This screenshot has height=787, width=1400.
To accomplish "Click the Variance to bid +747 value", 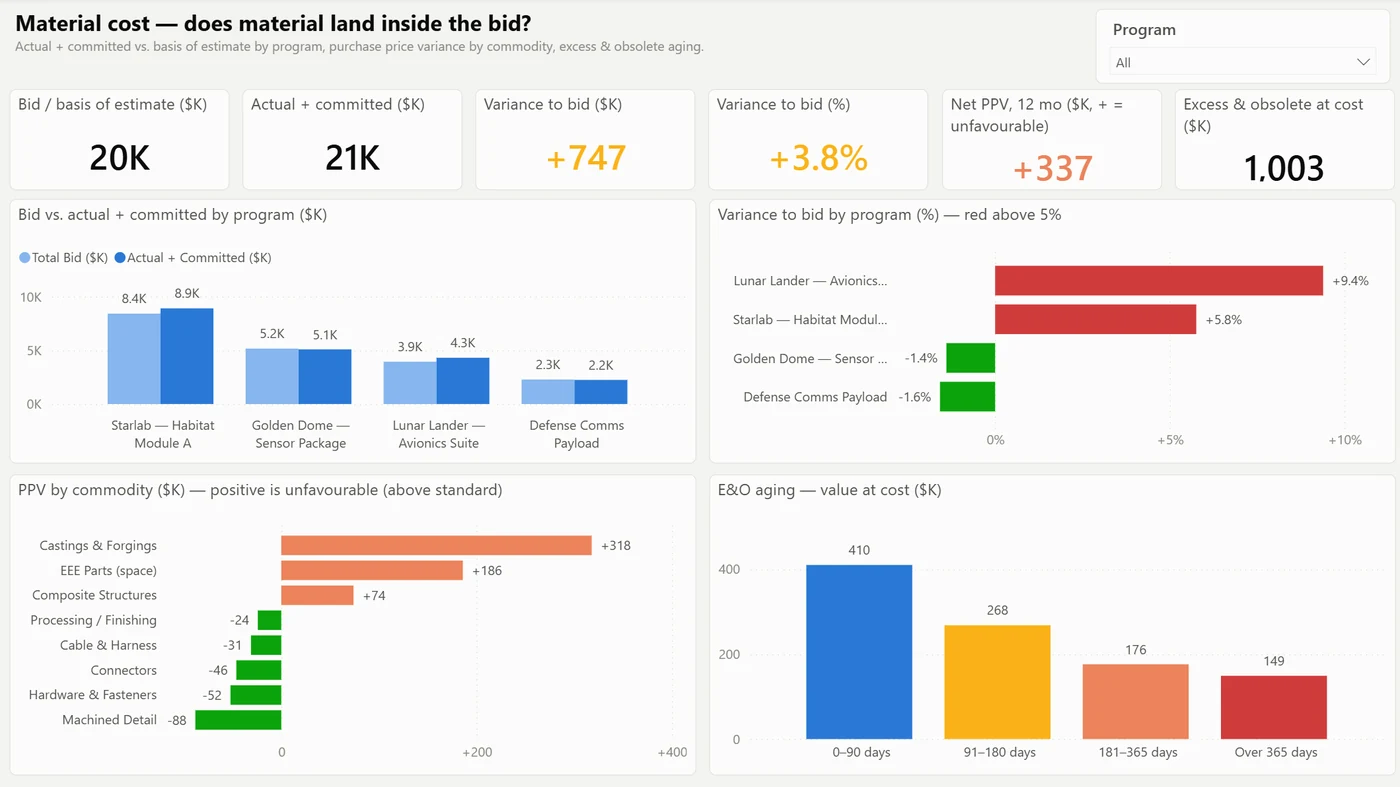I will pyautogui.click(x=586, y=157).
